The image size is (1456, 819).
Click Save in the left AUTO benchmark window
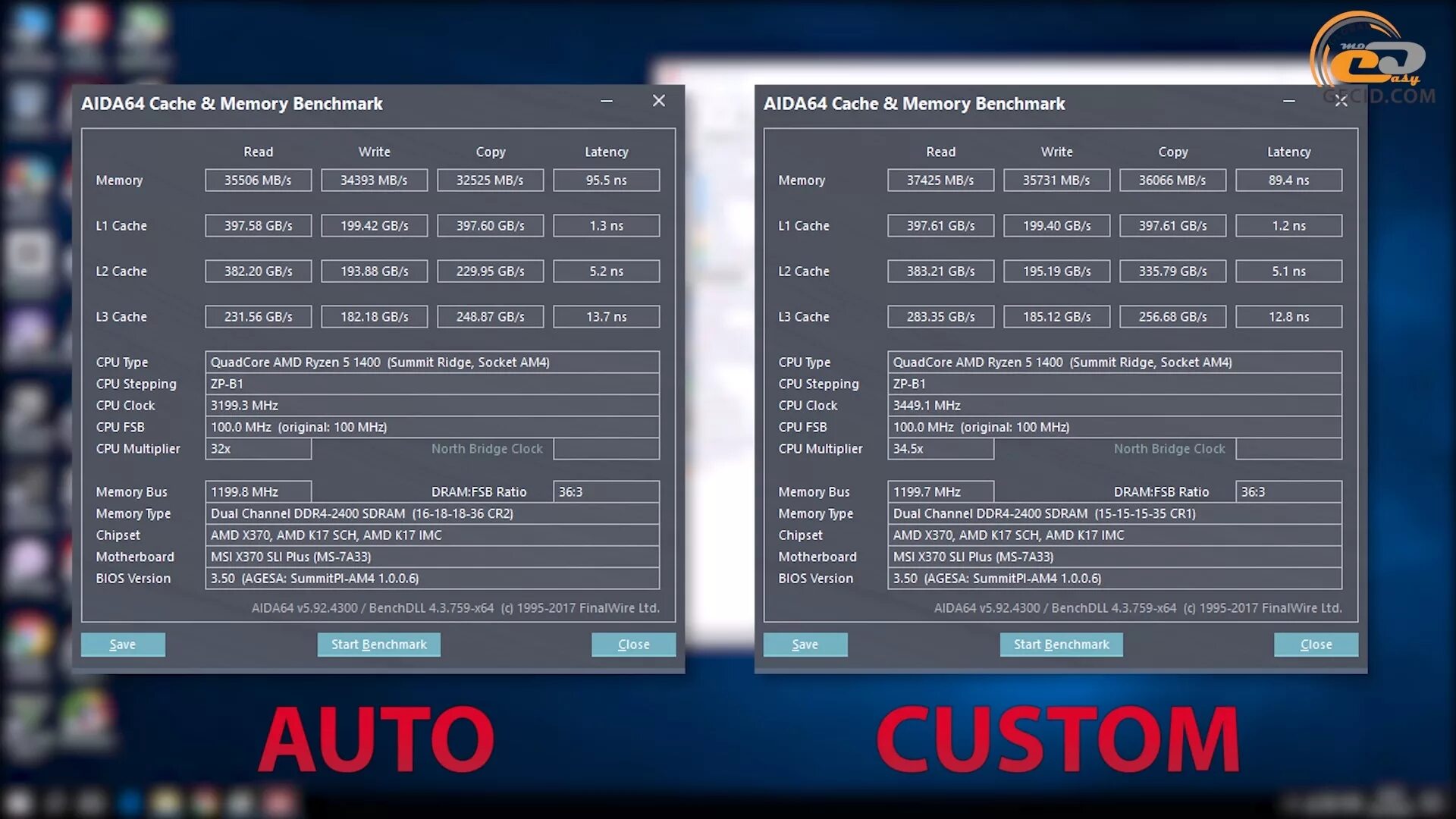point(123,644)
